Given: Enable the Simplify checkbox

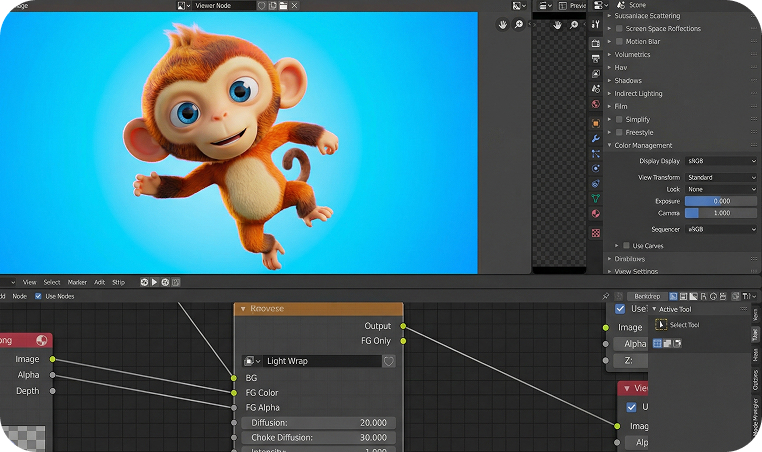Looking at the screenshot, I should [x=619, y=119].
